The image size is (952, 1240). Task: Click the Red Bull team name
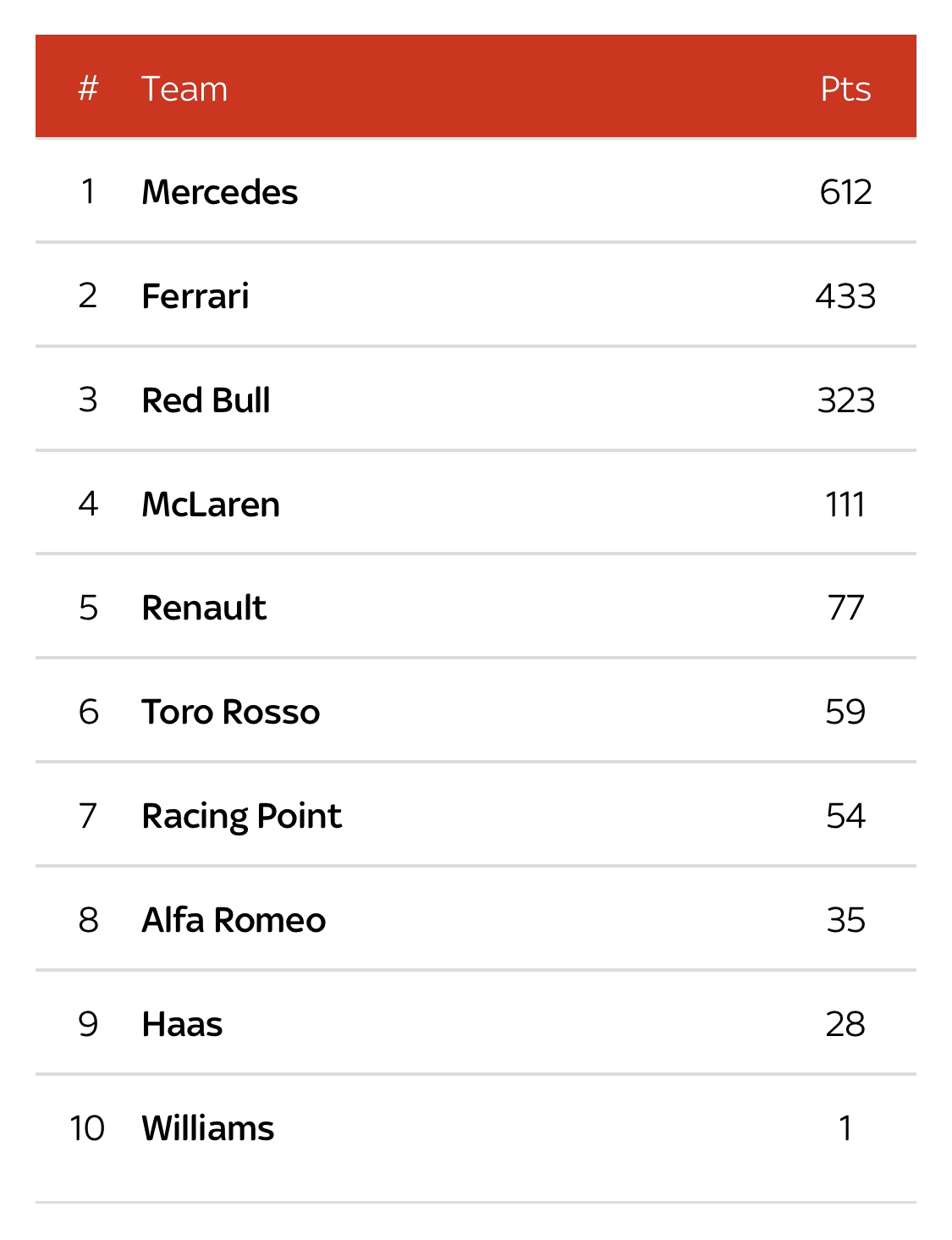[x=206, y=400]
